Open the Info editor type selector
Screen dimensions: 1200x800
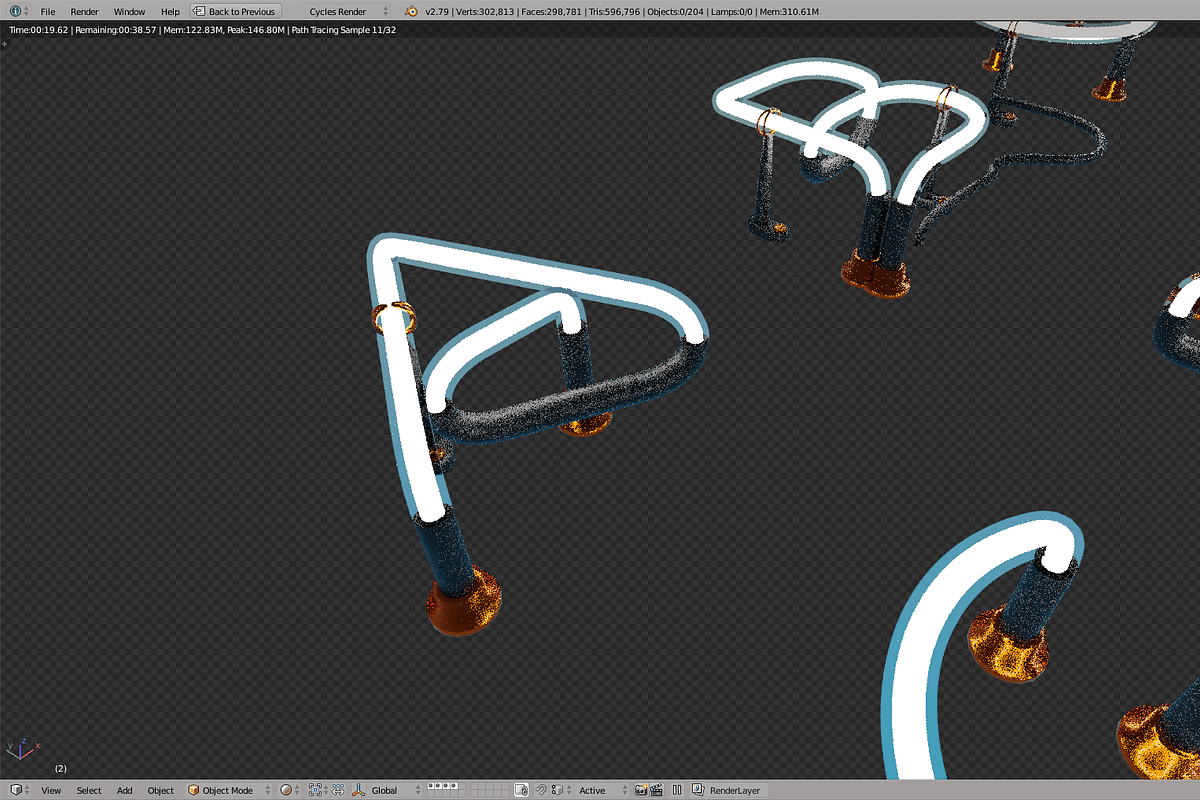click(20, 11)
